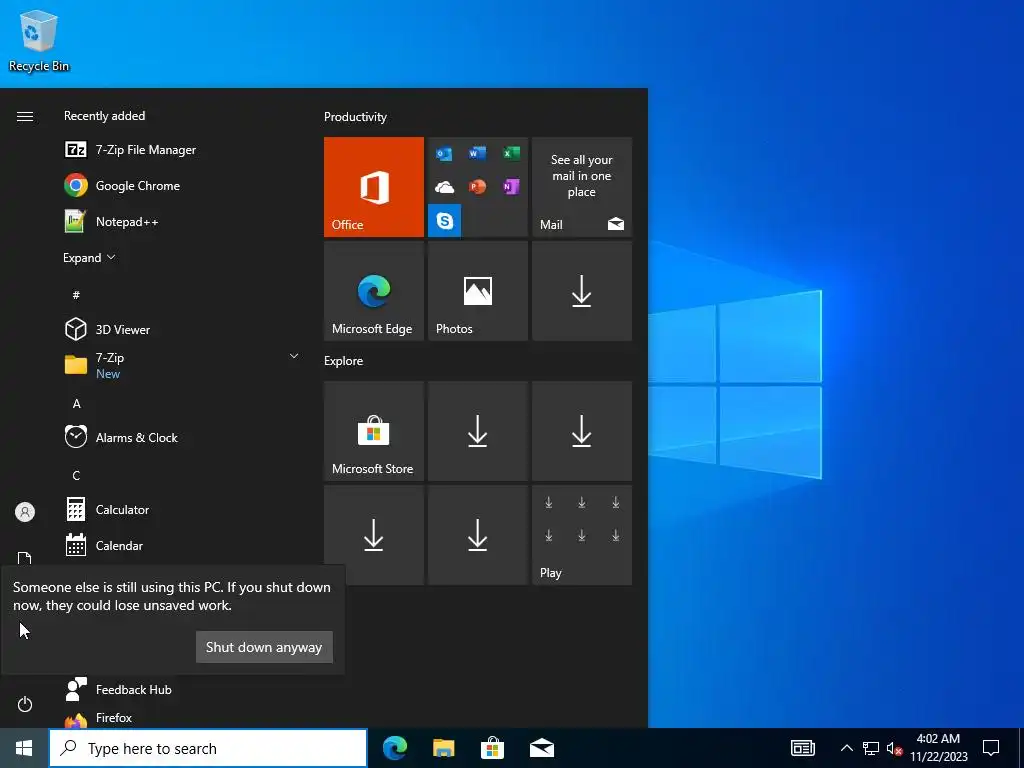The image size is (1024, 768).
Task: Open Microsoft Edge from the taskbar
Action: point(394,748)
